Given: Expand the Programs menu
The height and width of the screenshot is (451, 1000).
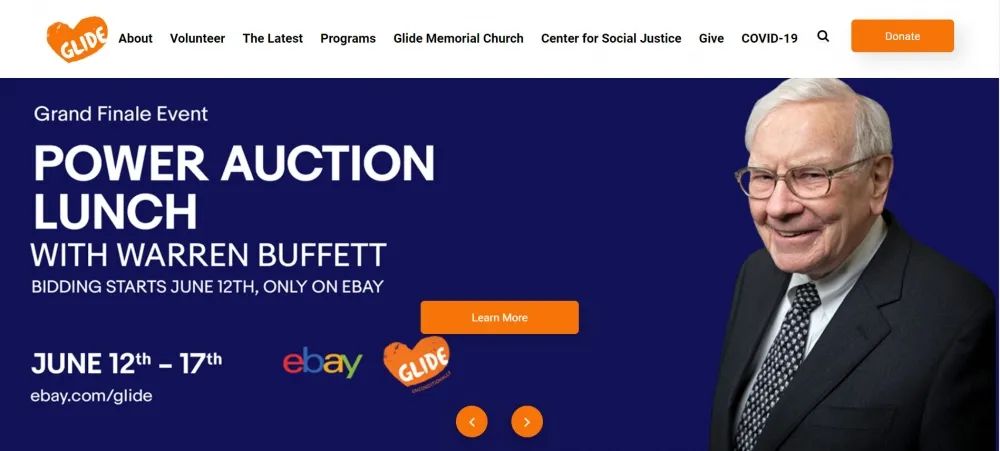Looking at the screenshot, I should click(x=348, y=39).
